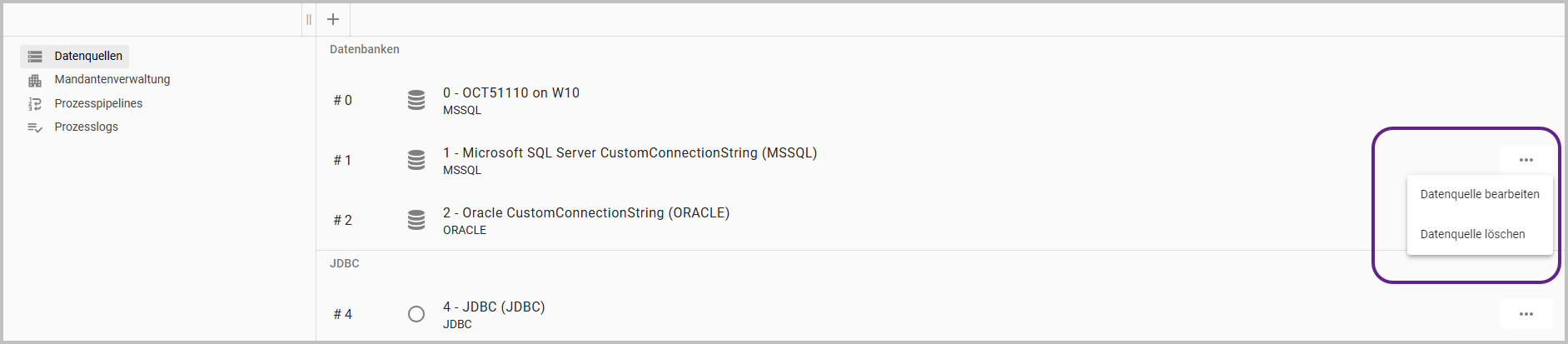Click the Prozesslogs list-check icon
This screenshot has width=1568, height=344.
(x=35, y=127)
